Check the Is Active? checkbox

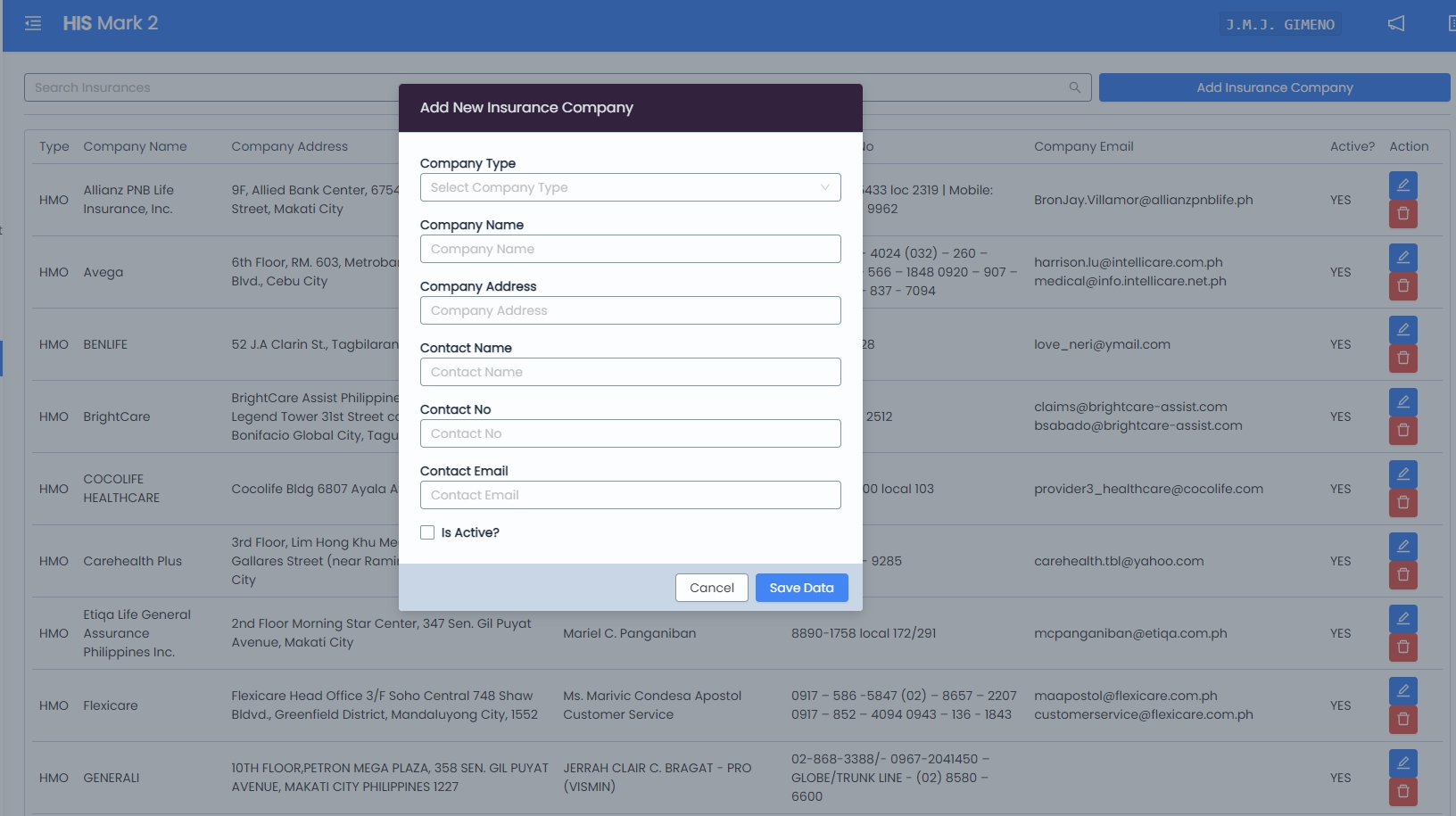point(427,532)
